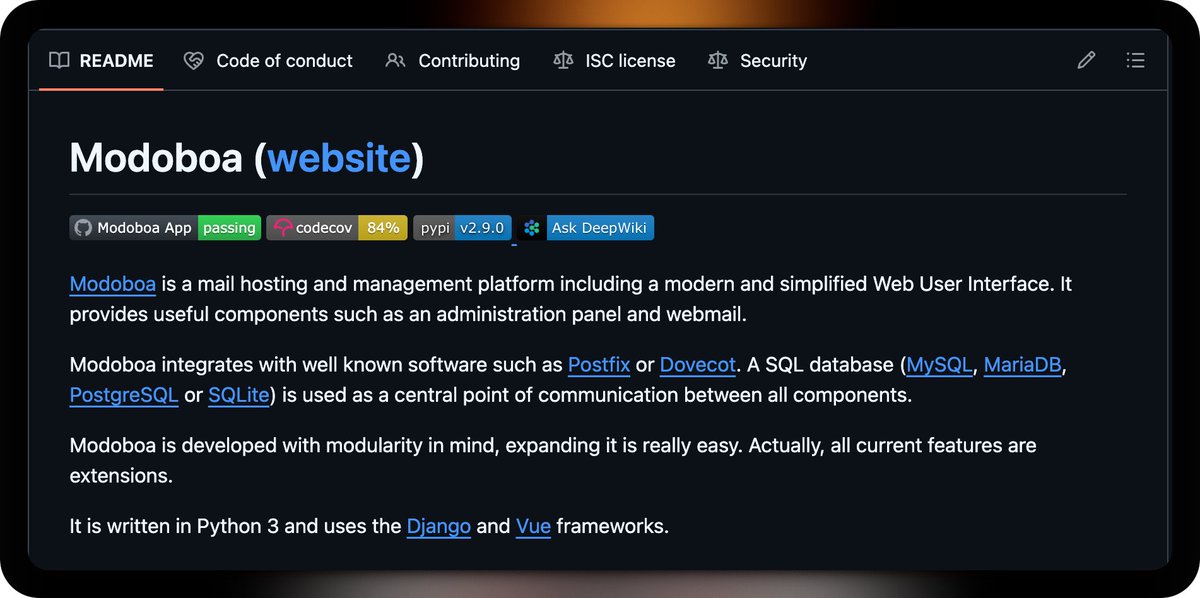
Task: Follow the Modoboa link in first paragraph
Action: (113, 284)
